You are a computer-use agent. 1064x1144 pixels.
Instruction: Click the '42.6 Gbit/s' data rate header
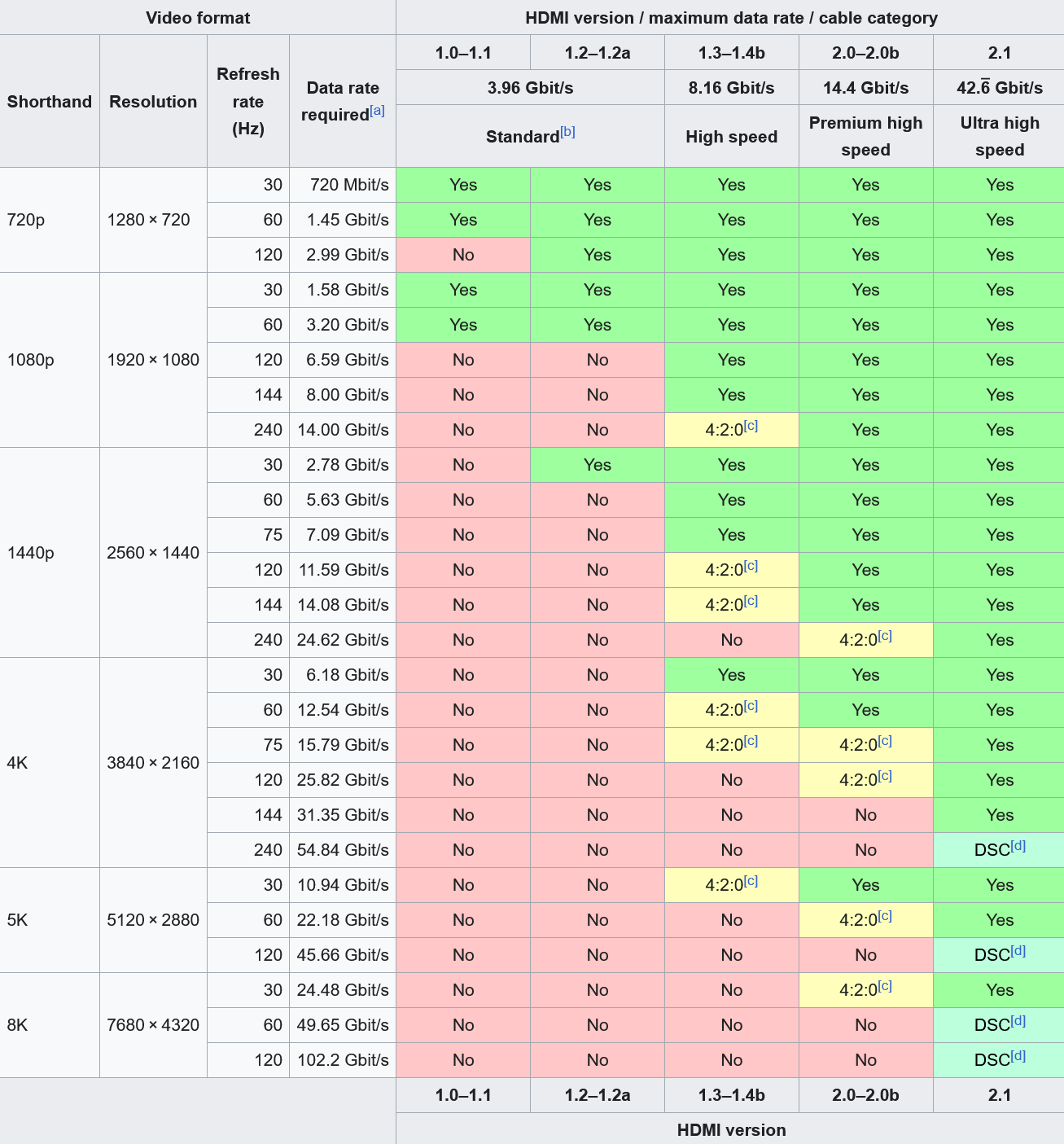[1000, 88]
